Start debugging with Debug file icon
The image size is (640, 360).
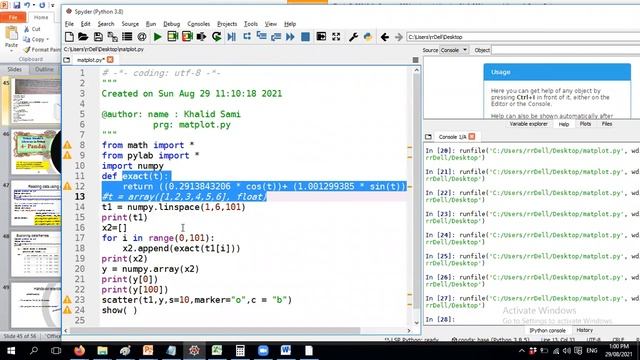(231, 37)
